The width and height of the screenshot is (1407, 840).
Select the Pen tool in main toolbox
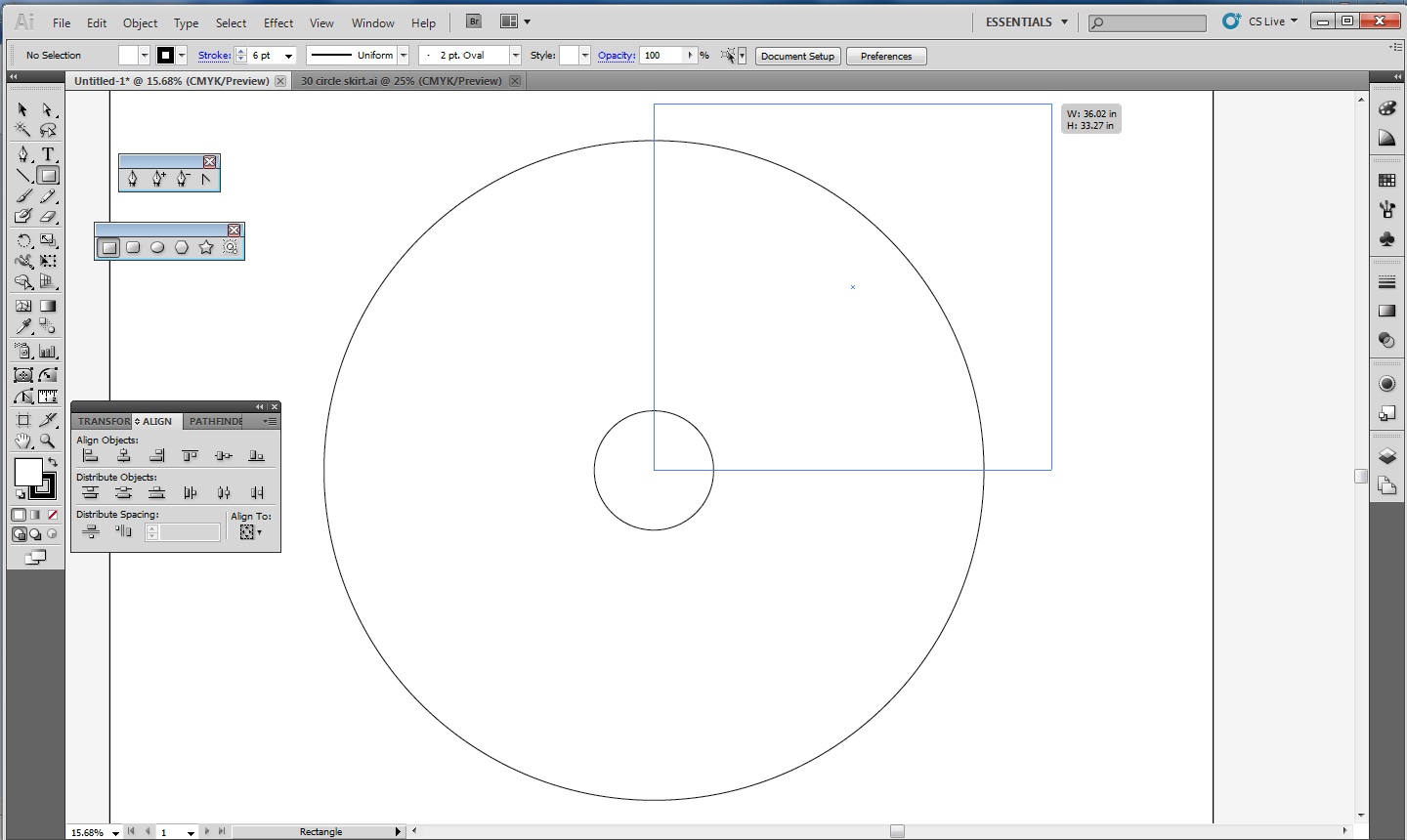click(23, 154)
